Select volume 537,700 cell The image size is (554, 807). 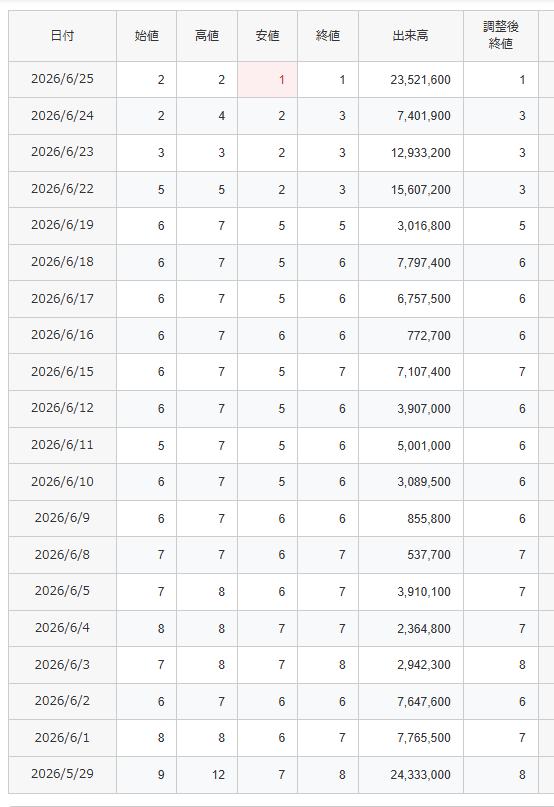(x=411, y=555)
